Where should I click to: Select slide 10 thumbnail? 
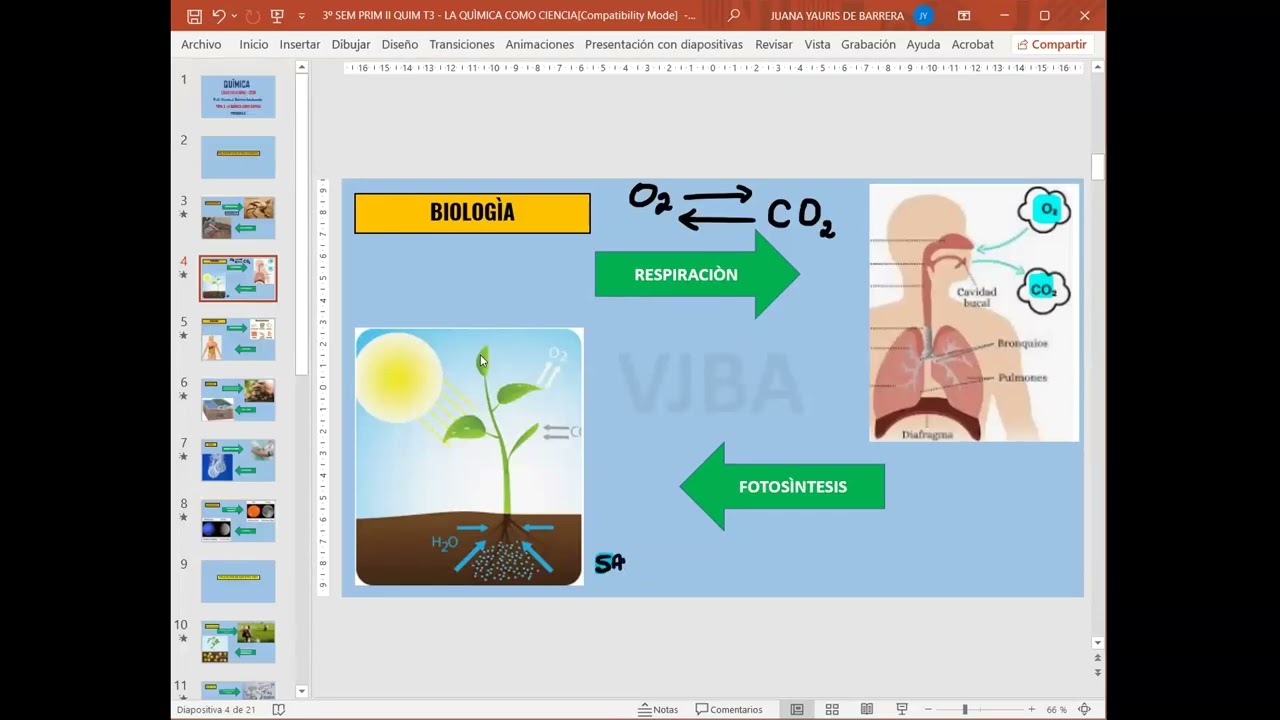point(238,642)
